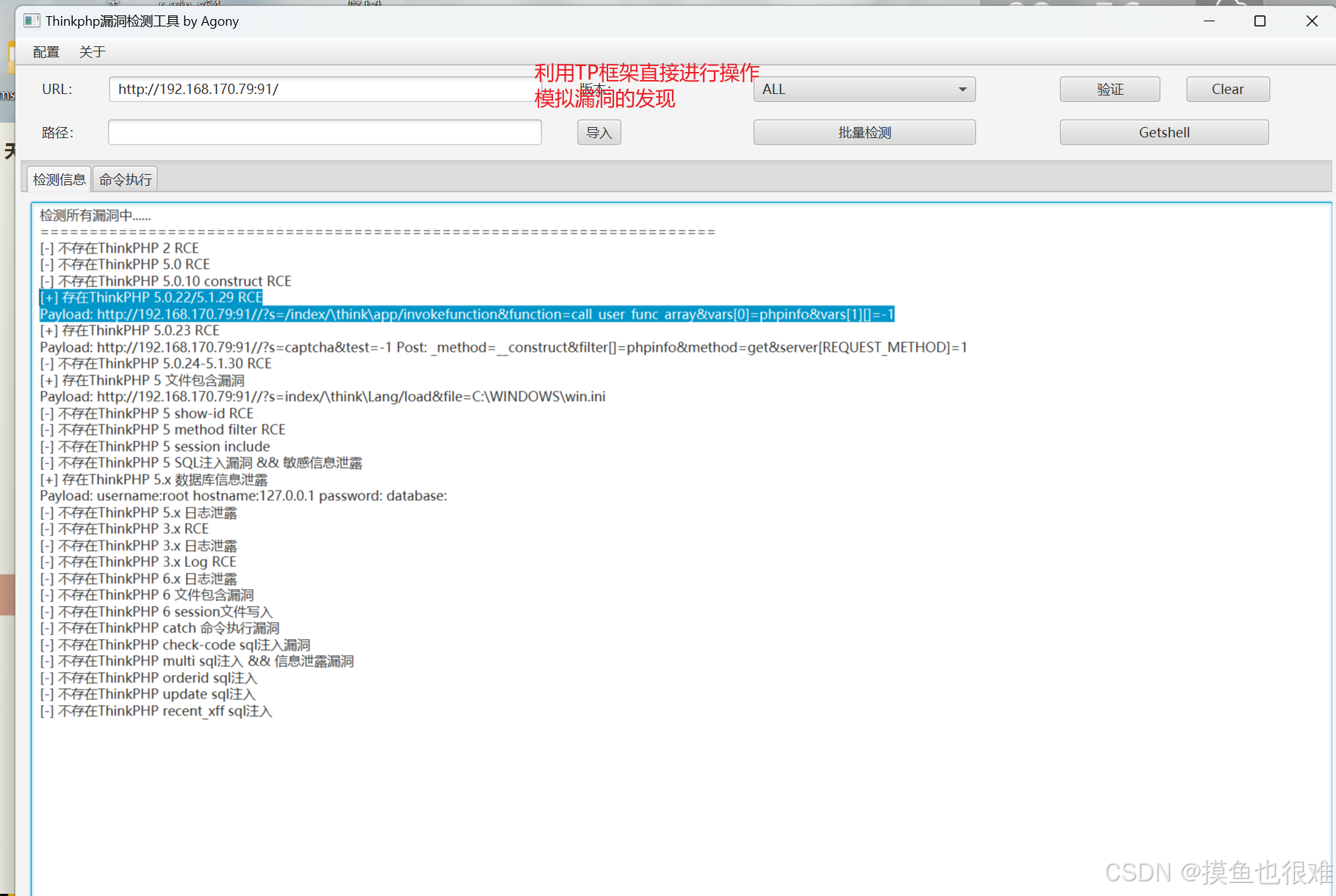Click the 'ThinkPHP 5 SQL注入漏洞 && 敏感信息泄露' line

201,463
